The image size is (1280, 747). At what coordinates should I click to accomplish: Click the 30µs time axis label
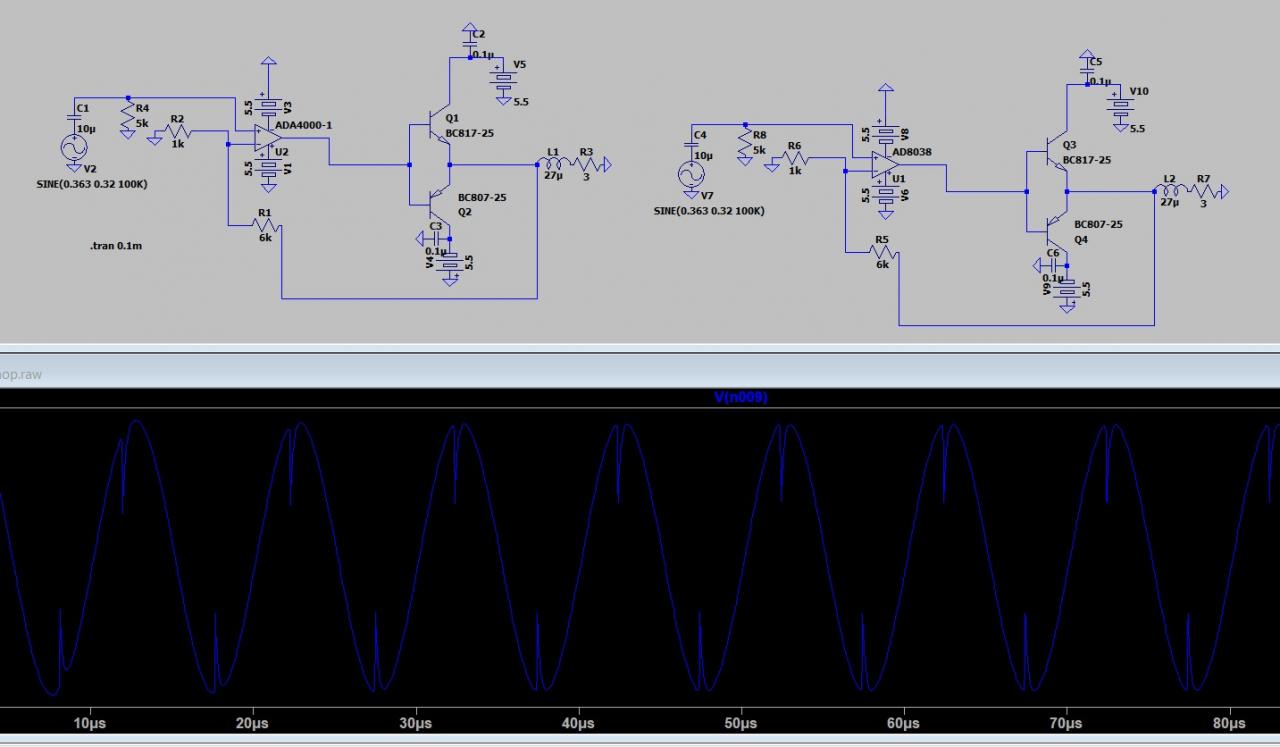pos(415,723)
